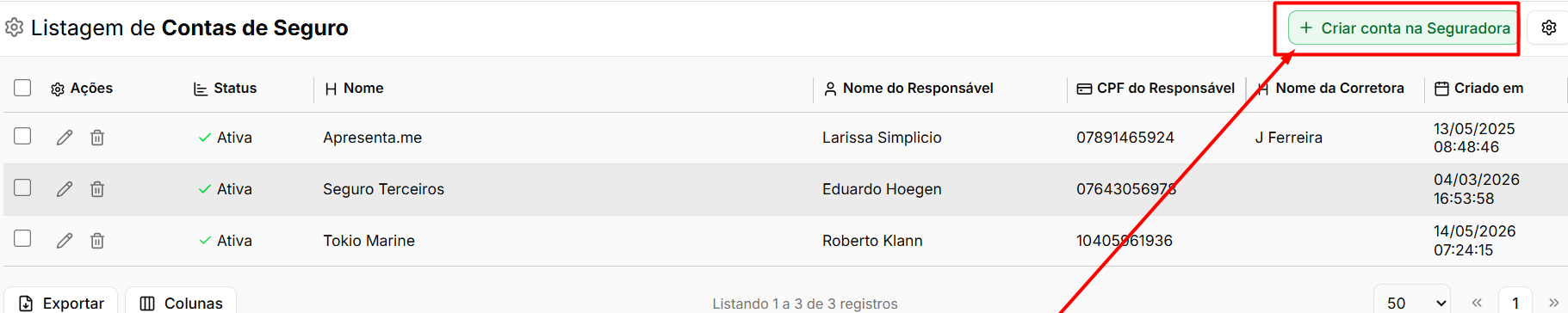Open the Colunas column selector

click(x=181, y=302)
